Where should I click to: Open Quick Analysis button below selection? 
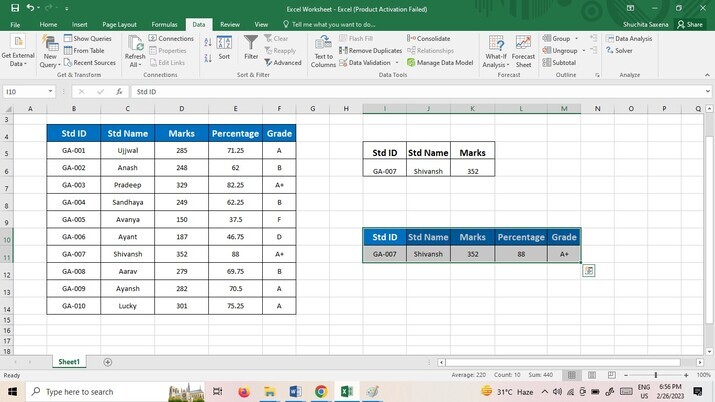(589, 271)
